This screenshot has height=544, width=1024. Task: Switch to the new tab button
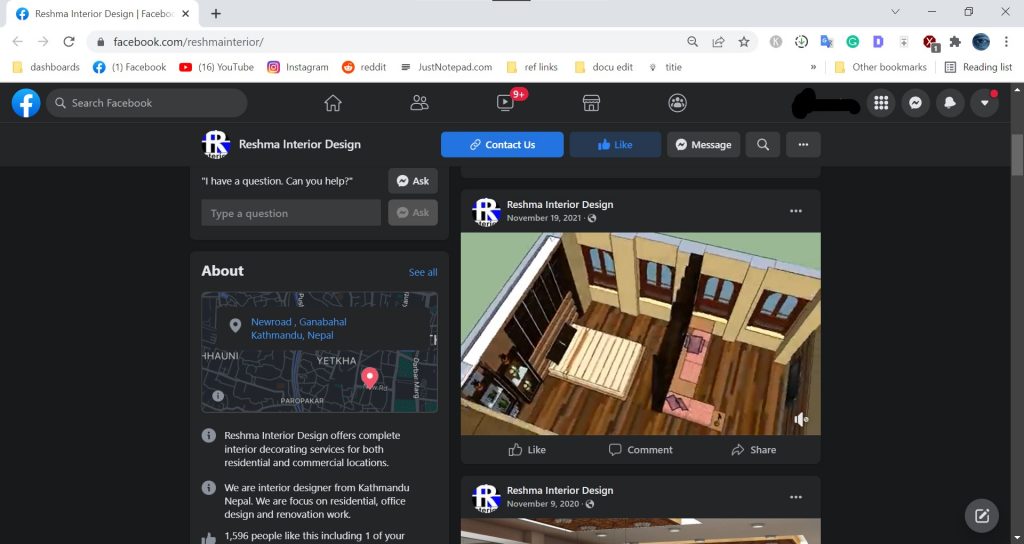pyautogui.click(x=216, y=14)
